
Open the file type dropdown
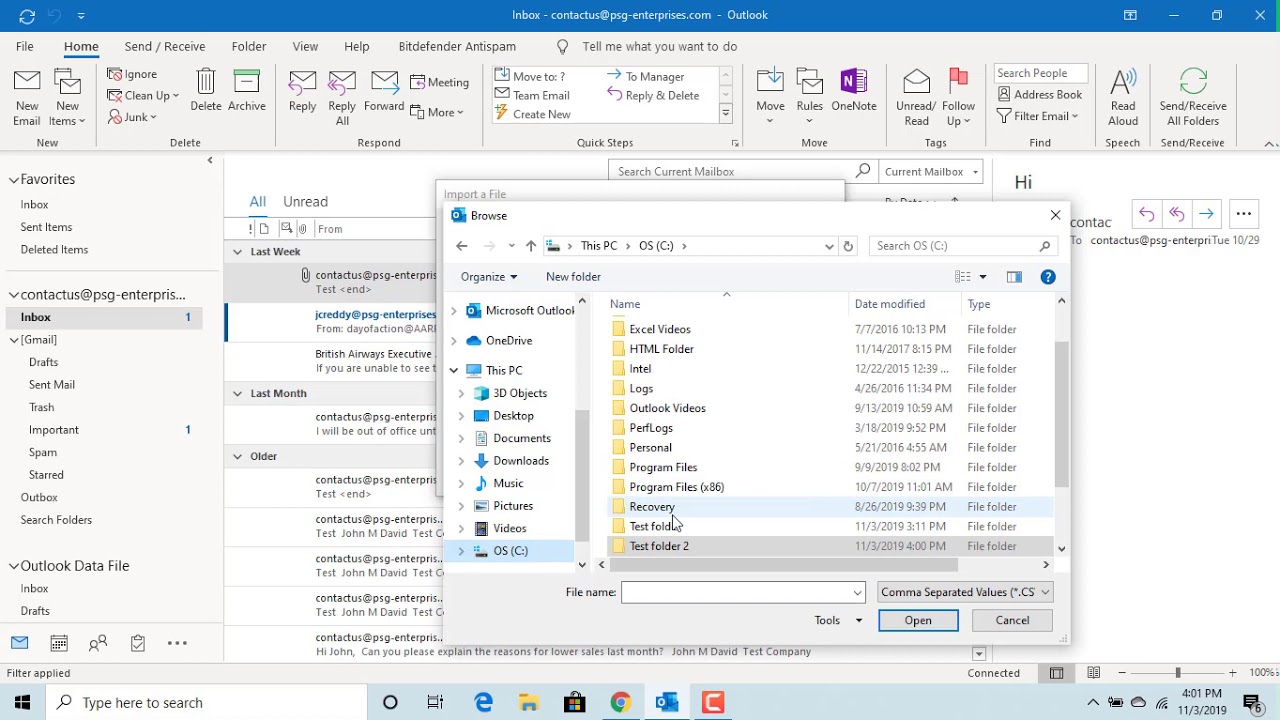click(964, 592)
